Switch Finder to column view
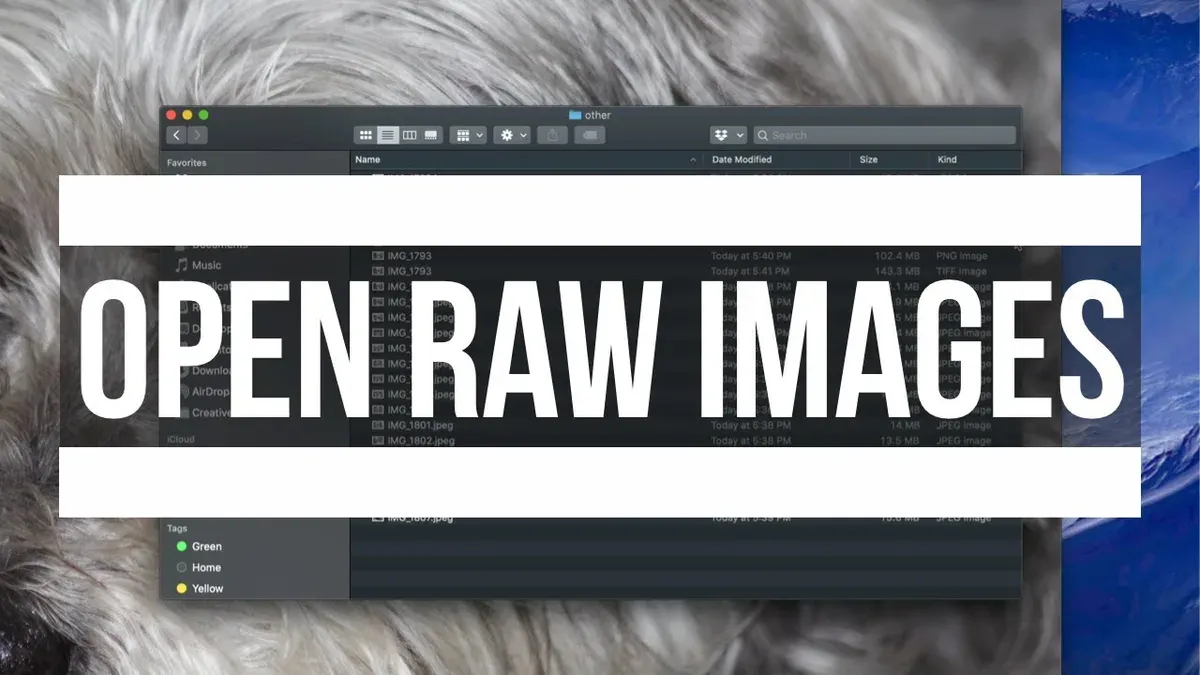Viewport: 1200px width, 675px height. (x=409, y=135)
